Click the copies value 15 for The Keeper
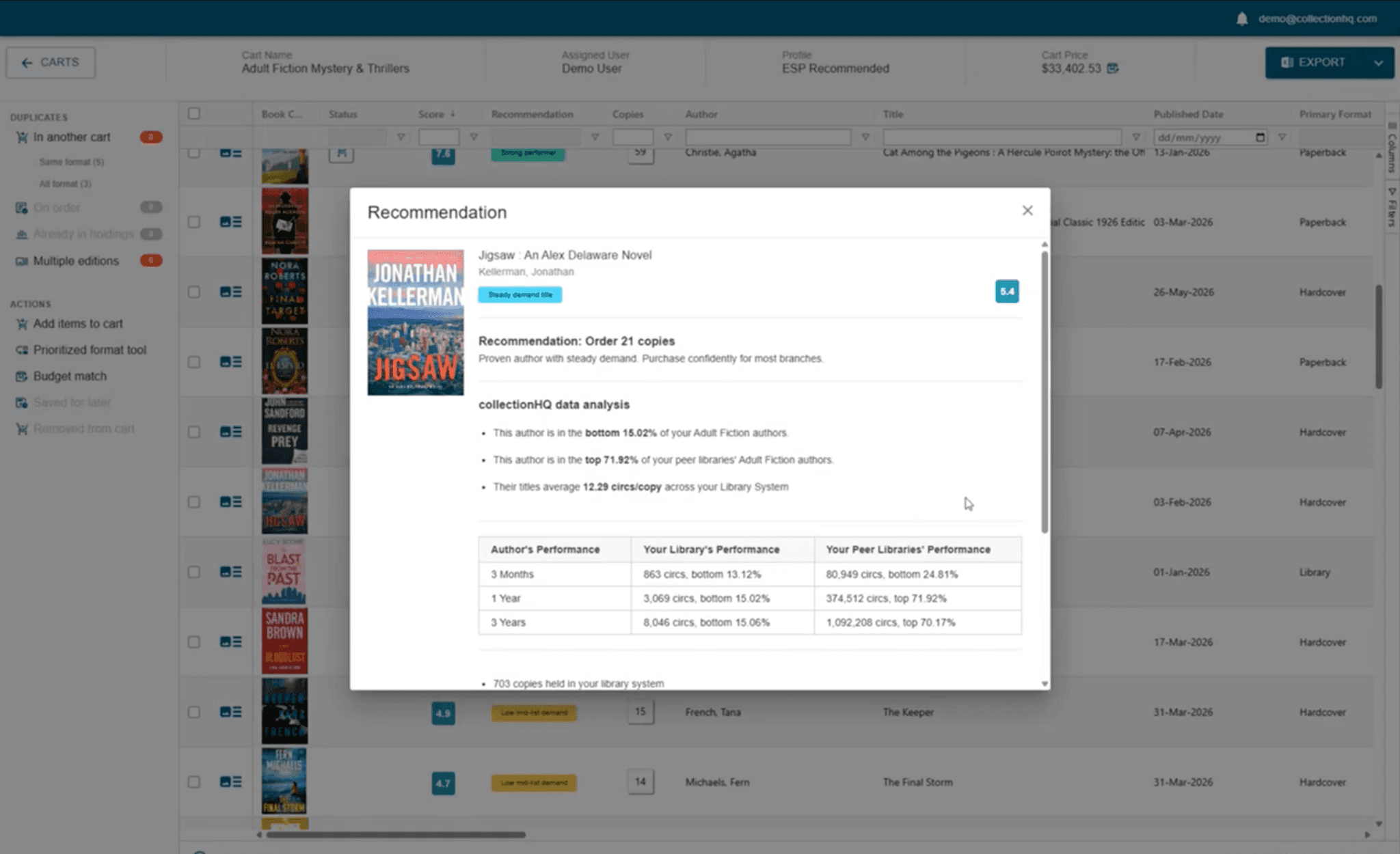Image resolution: width=1400 pixels, height=854 pixels. tap(641, 712)
